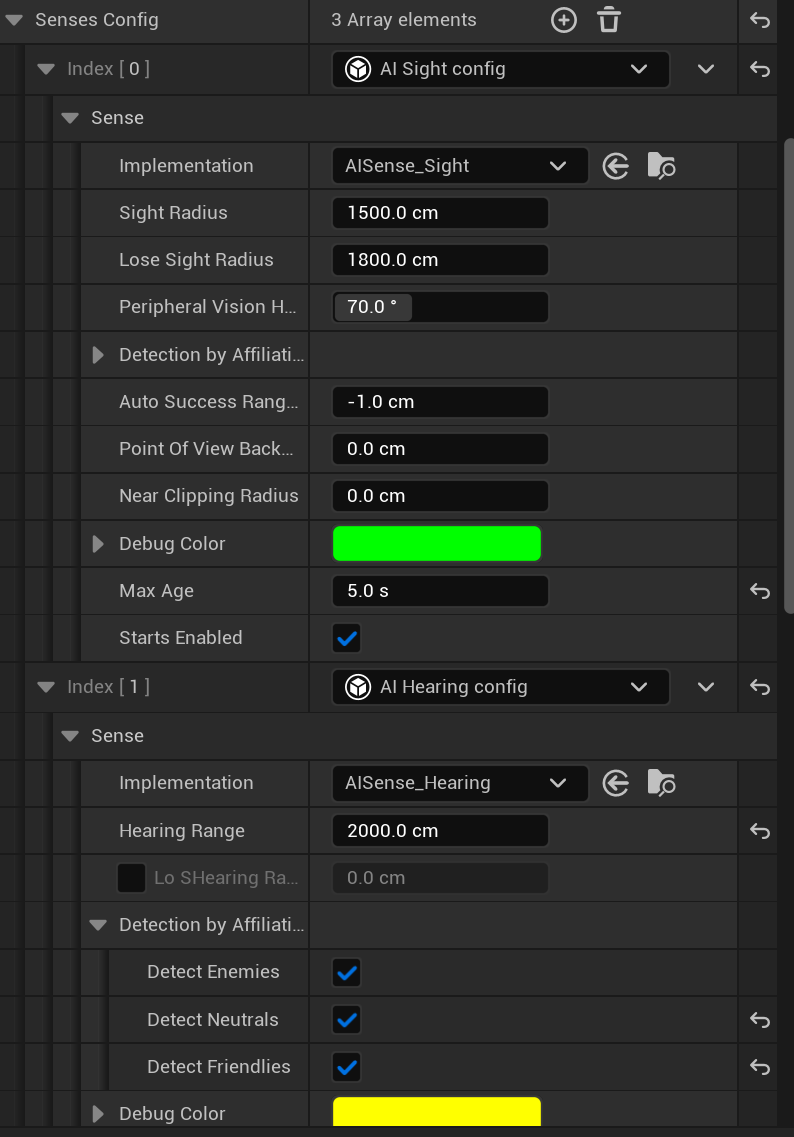794x1137 pixels.
Task: Reset Senses Config to default value
Action: [759, 20]
